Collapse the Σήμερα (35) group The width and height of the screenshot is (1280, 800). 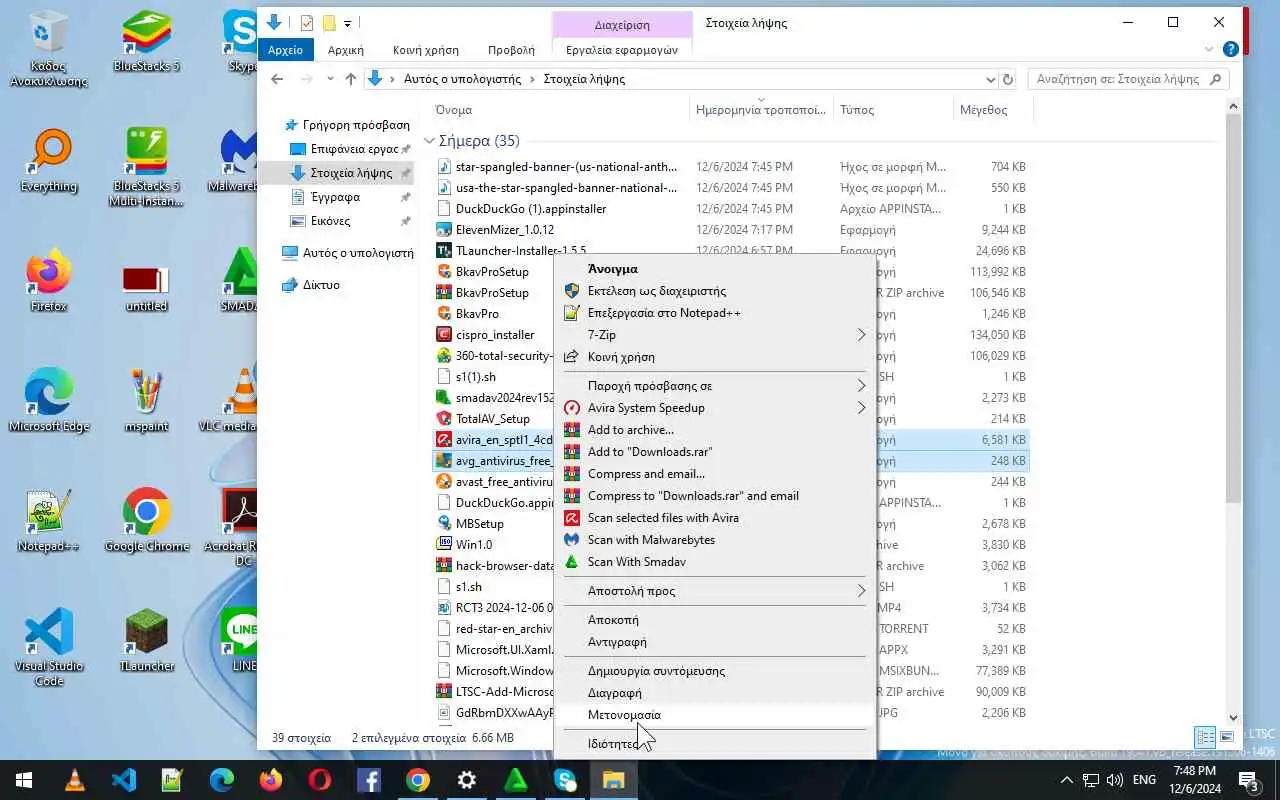point(429,141)
